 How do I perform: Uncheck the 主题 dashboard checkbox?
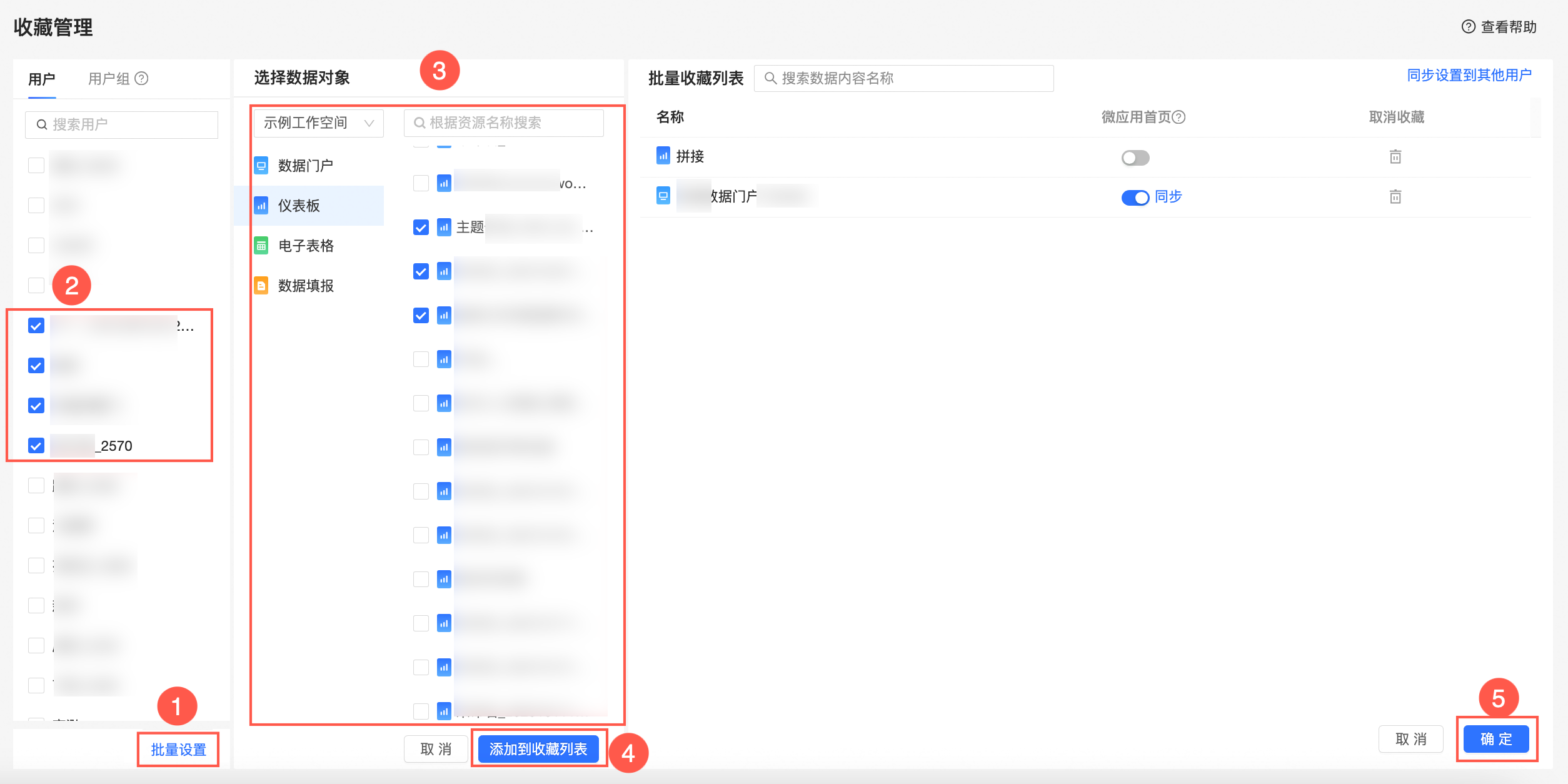[x=421, y=228]
